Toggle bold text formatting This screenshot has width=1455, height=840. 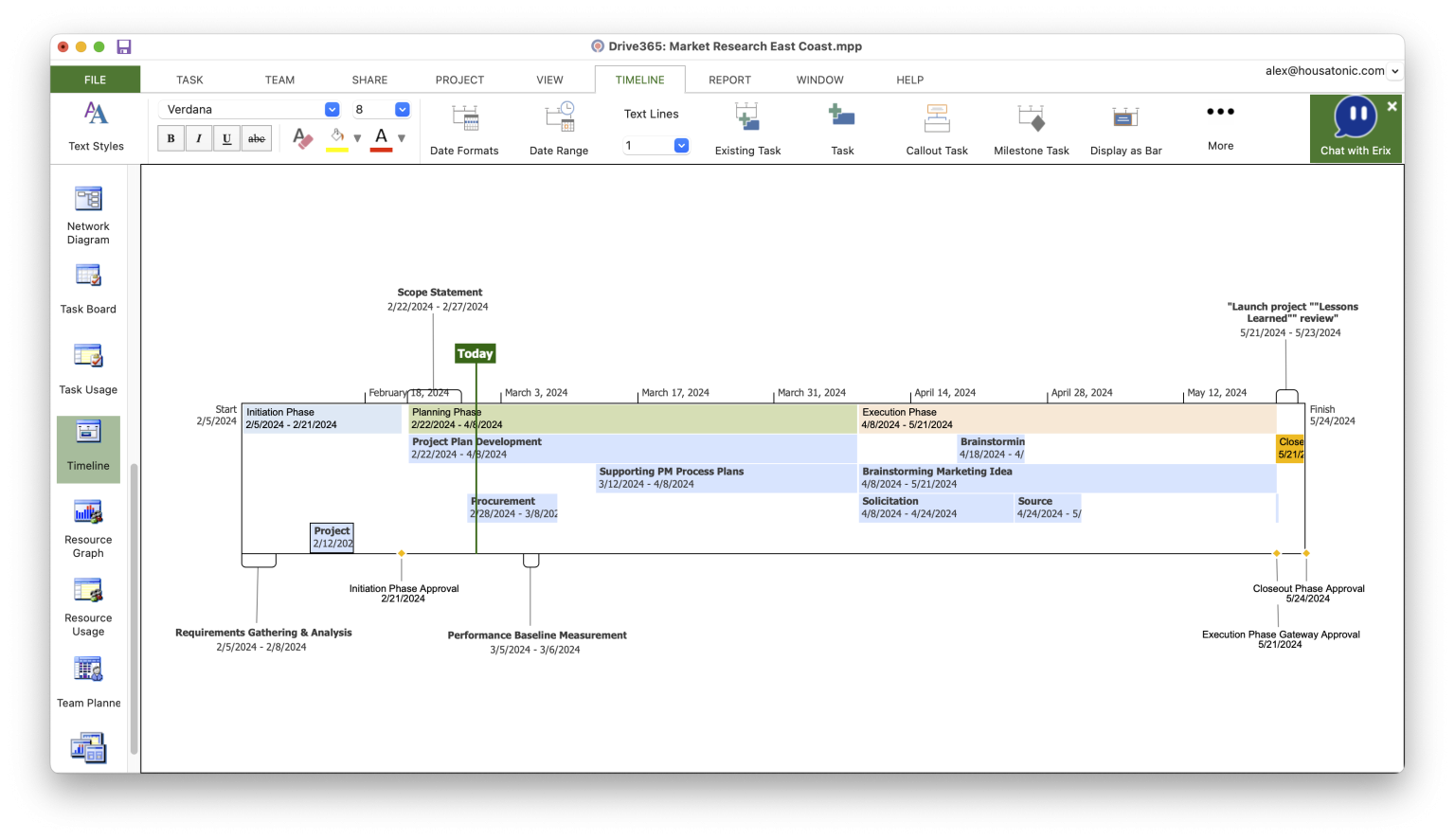171,138
